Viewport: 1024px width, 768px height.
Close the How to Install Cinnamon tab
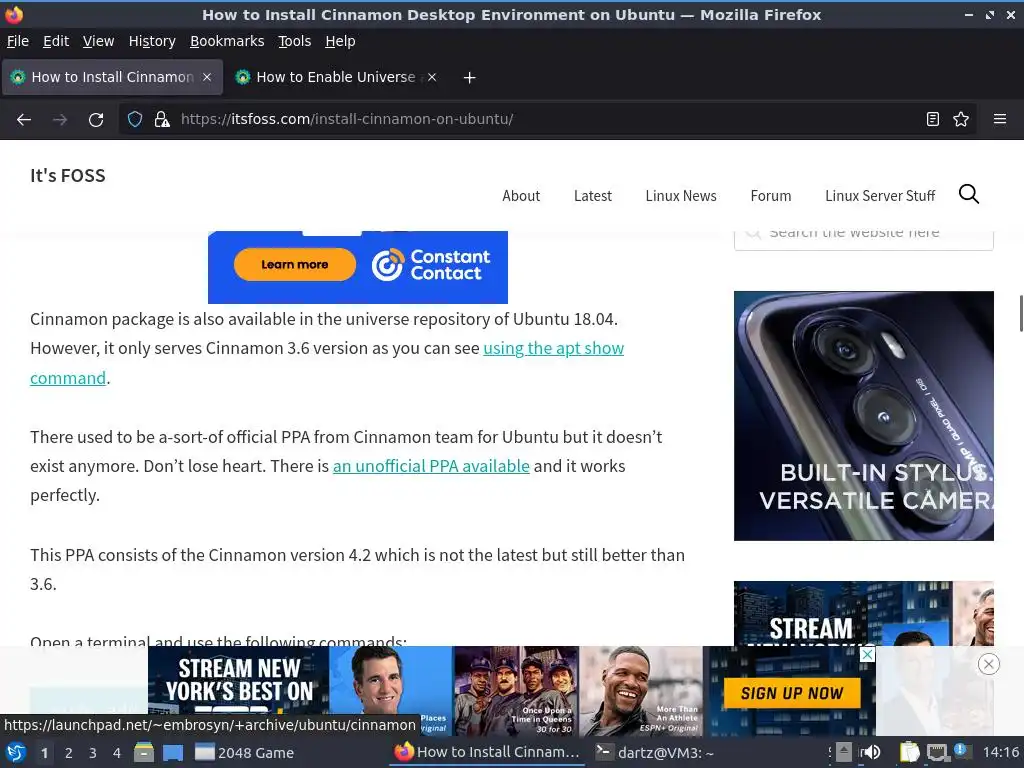pyautogui.click(x=206, y=77)
